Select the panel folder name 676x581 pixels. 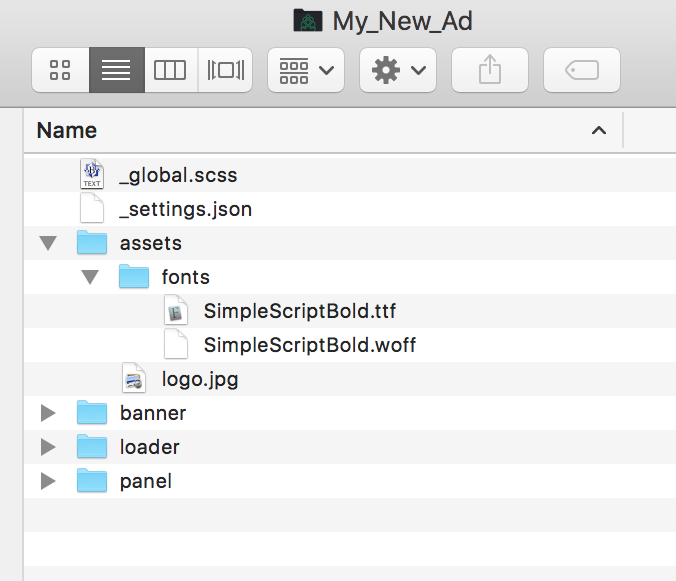click(x=146, y=481)
